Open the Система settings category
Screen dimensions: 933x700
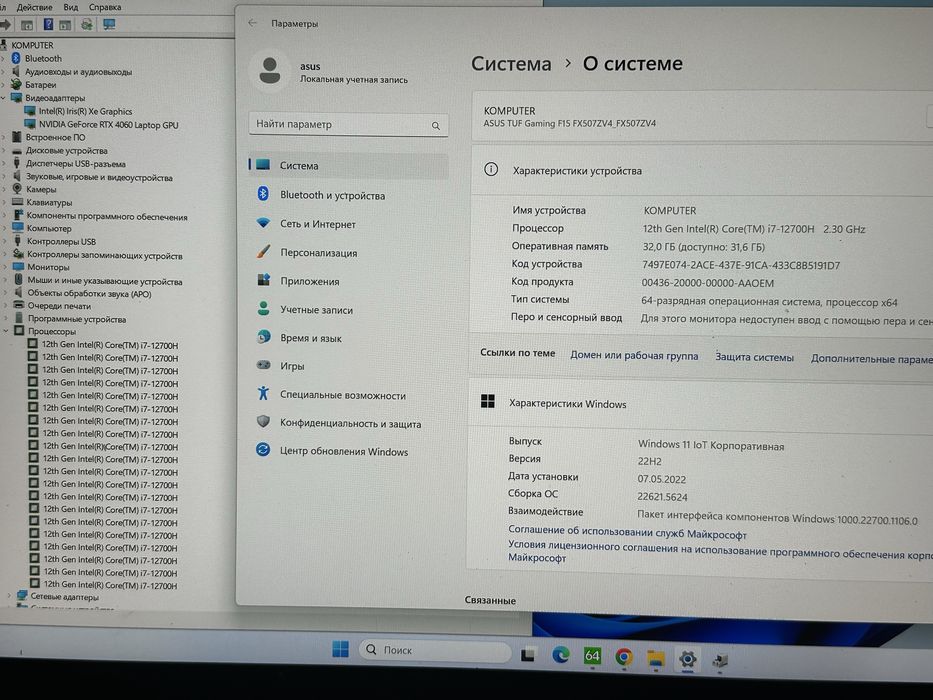(x=348, y=165)
